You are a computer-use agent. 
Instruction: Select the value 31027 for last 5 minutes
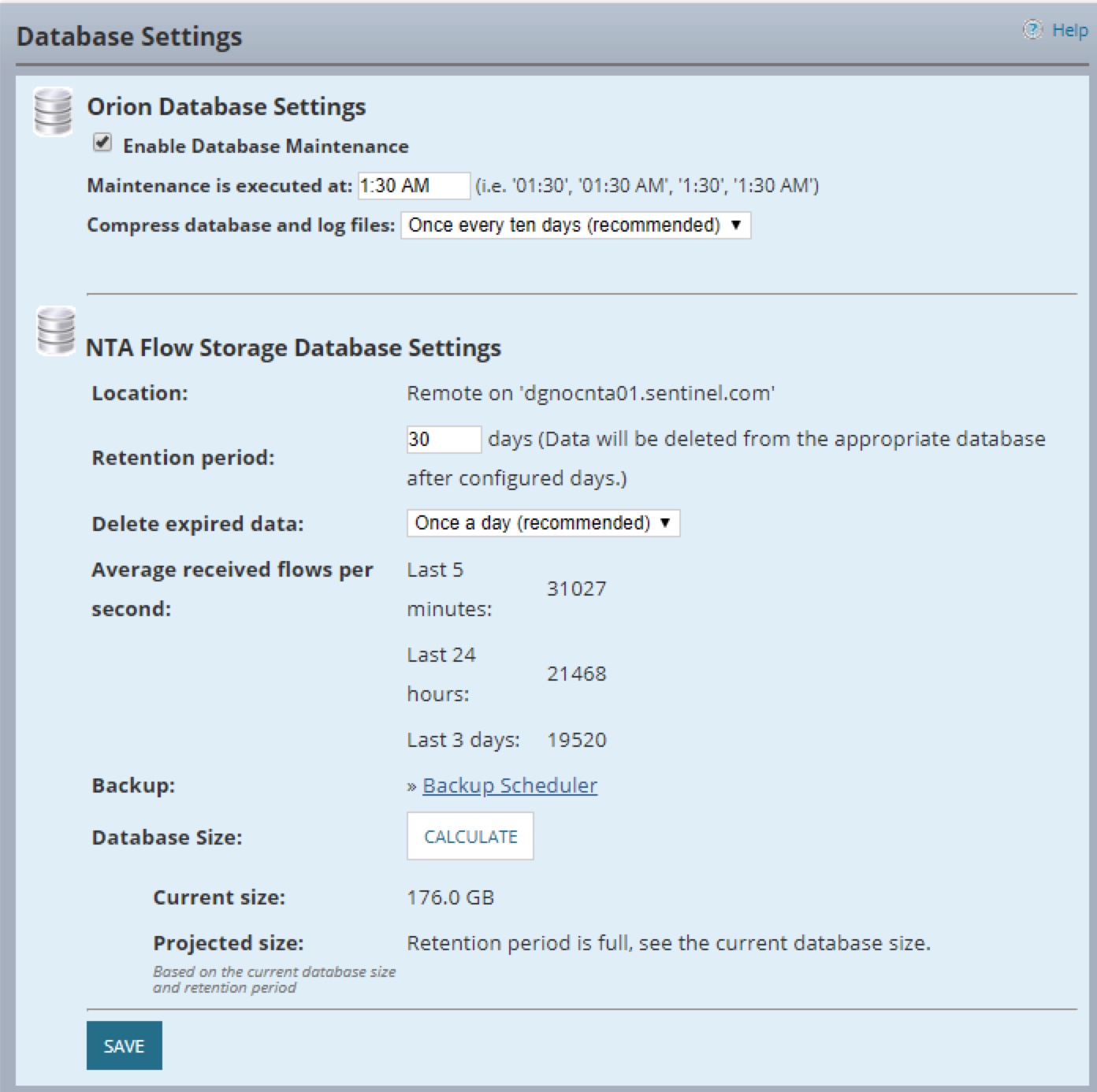577,589
